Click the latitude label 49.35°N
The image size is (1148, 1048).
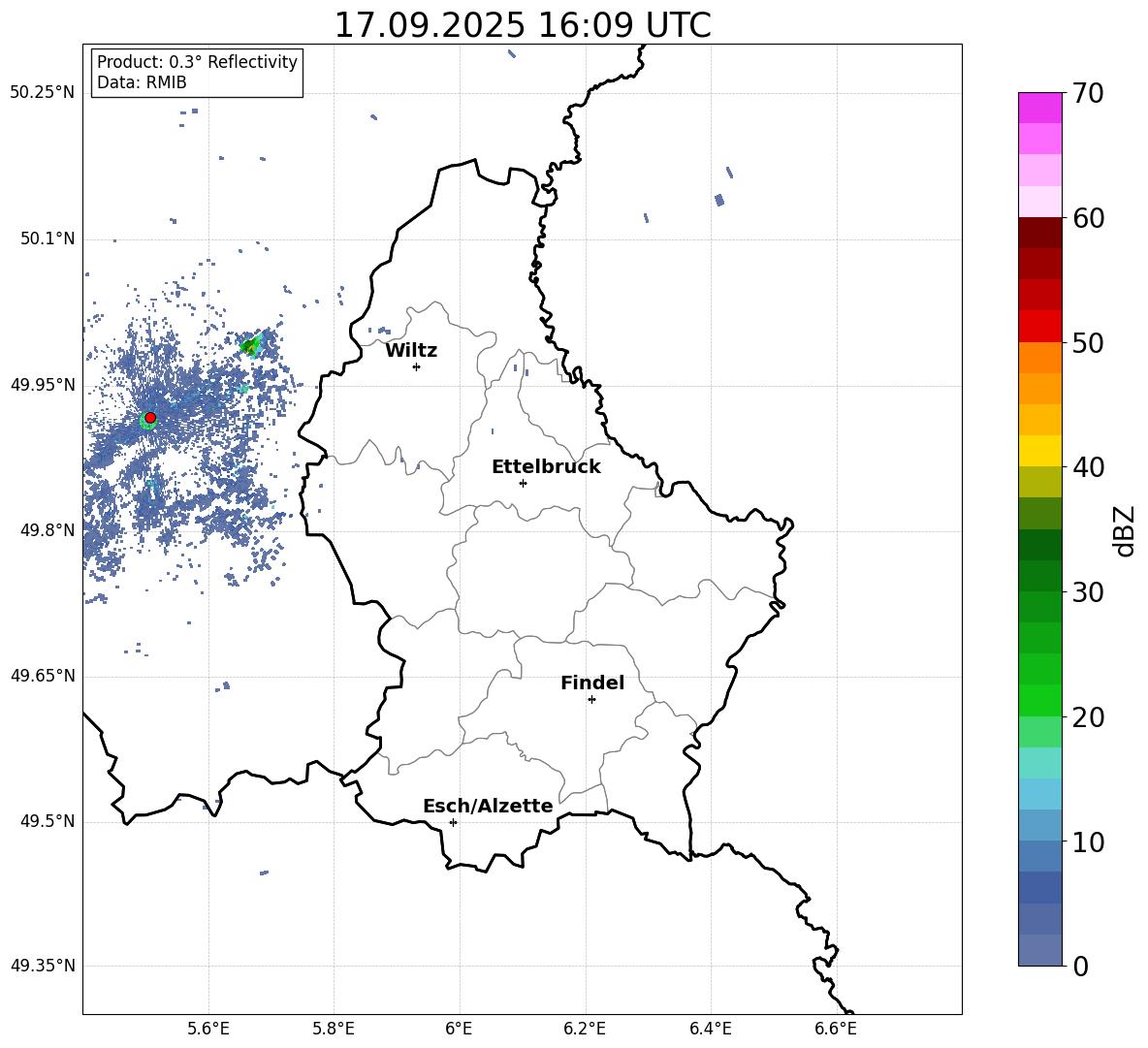click(43, 966)
